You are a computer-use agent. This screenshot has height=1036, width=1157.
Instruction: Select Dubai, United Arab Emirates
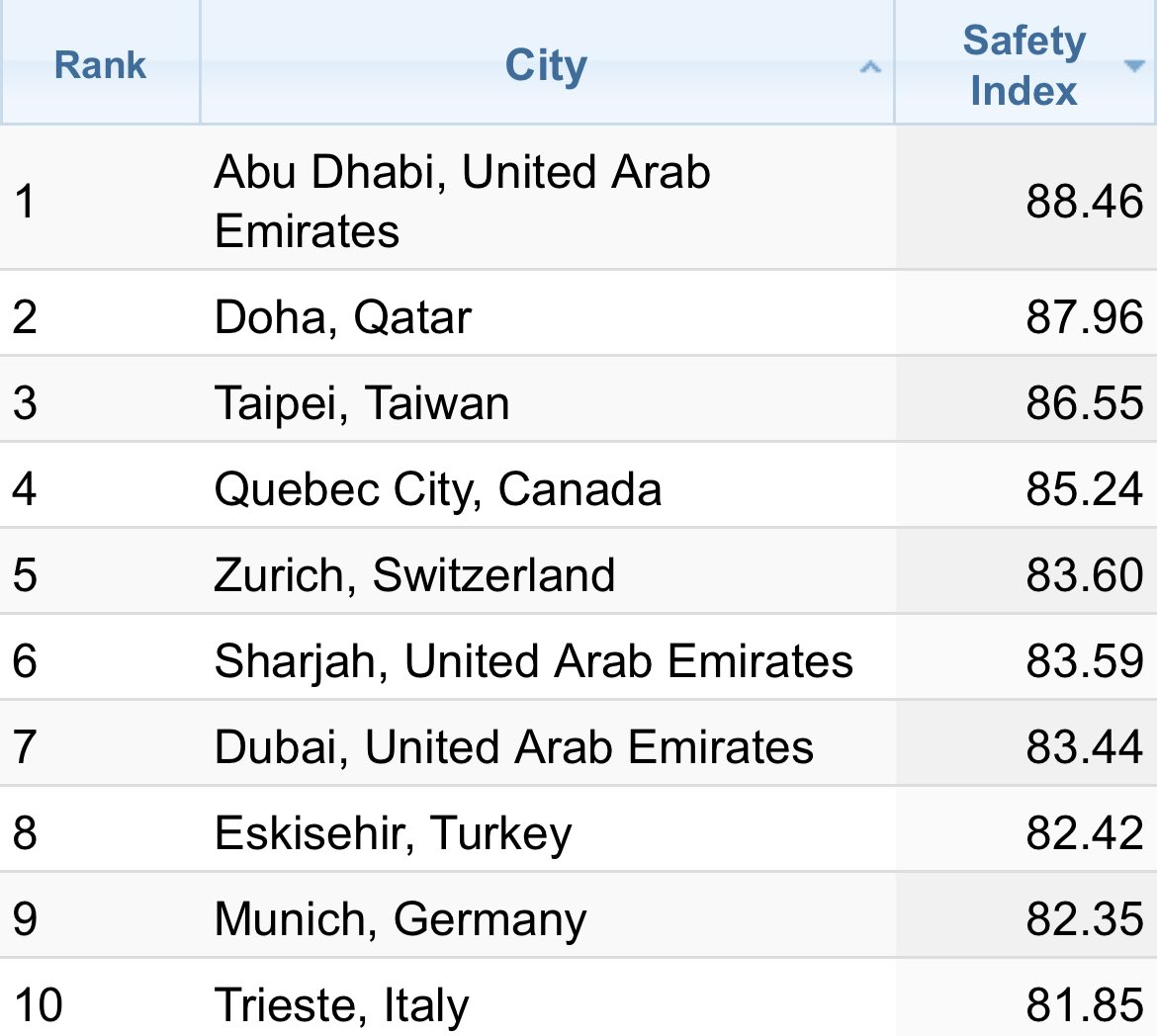point(513,747)
